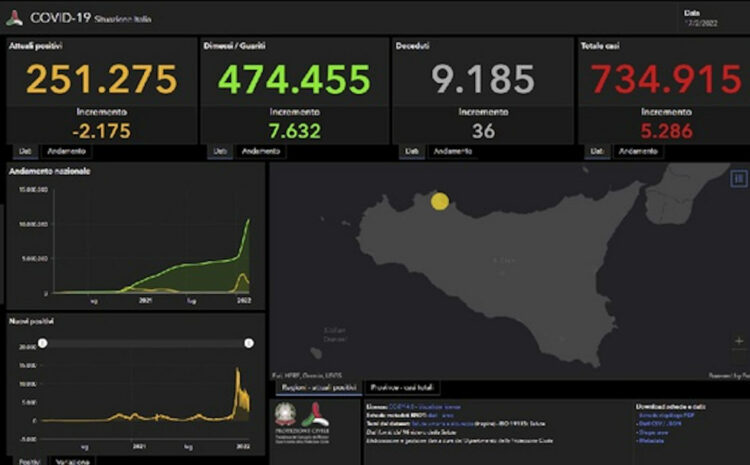Click the yellow circle marker on Sicily

click(x=439, y=201)
